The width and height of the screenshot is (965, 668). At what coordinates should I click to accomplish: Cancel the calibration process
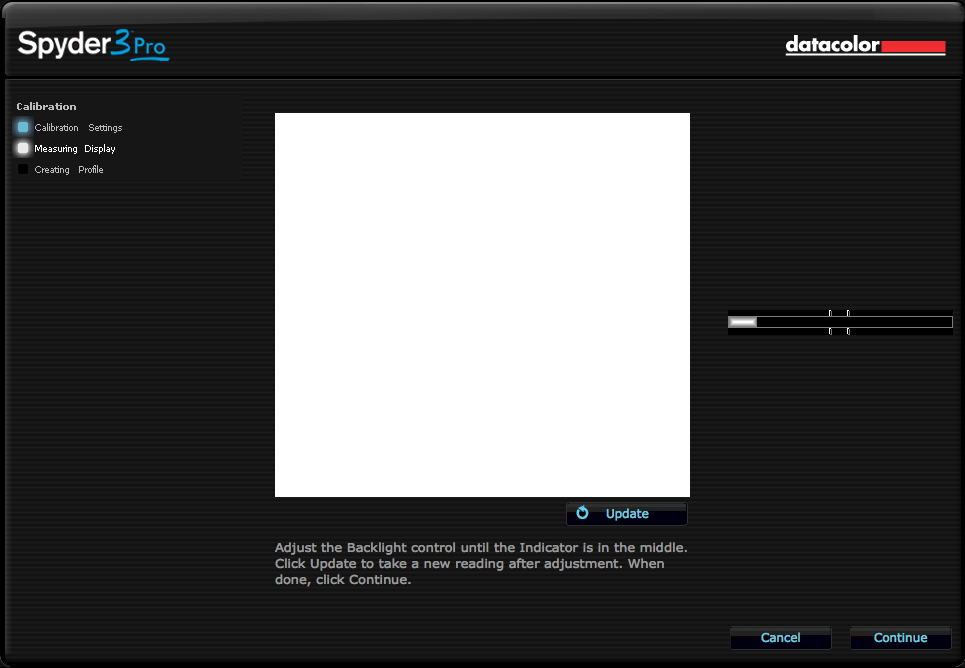pos(780,638)
